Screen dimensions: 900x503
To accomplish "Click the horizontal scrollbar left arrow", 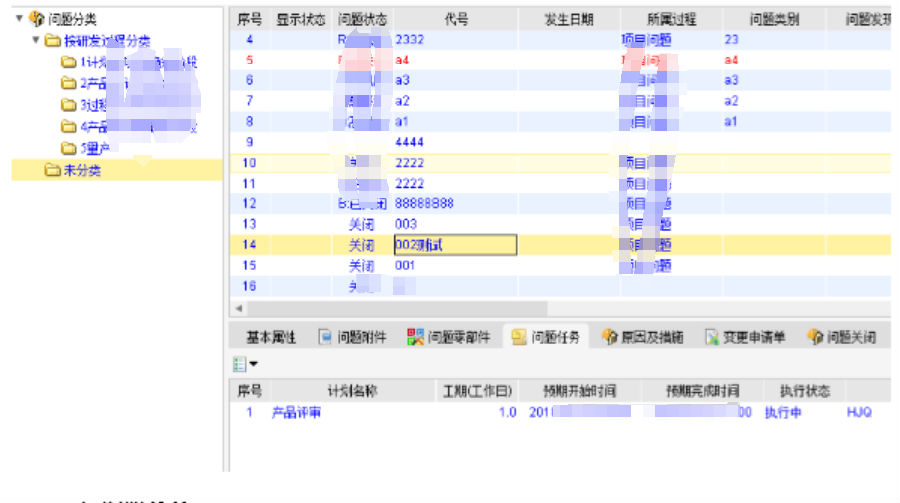I will pyautogui.click(x=238, y=309).
